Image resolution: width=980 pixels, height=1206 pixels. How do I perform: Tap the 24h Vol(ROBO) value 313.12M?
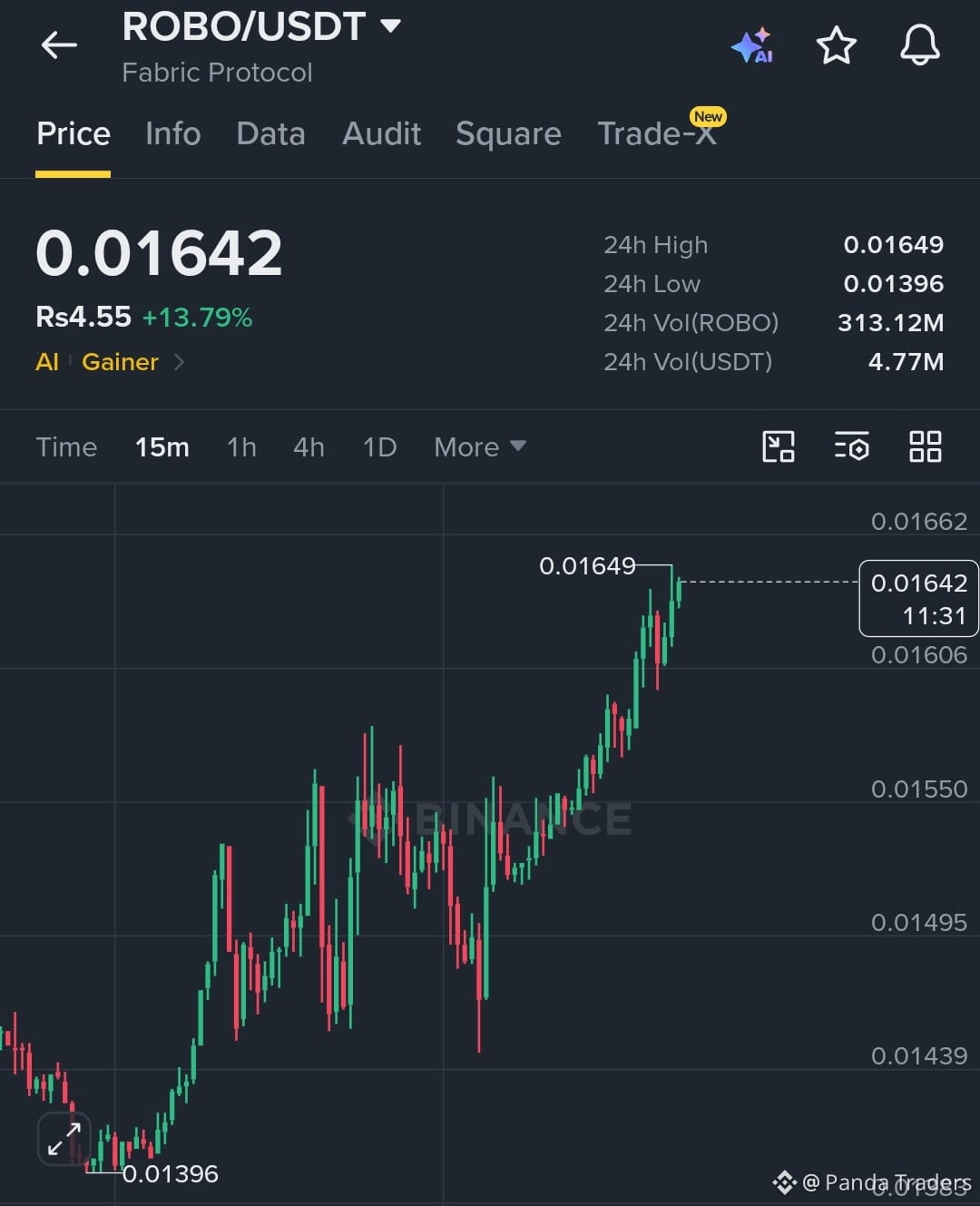coord(891,322)
